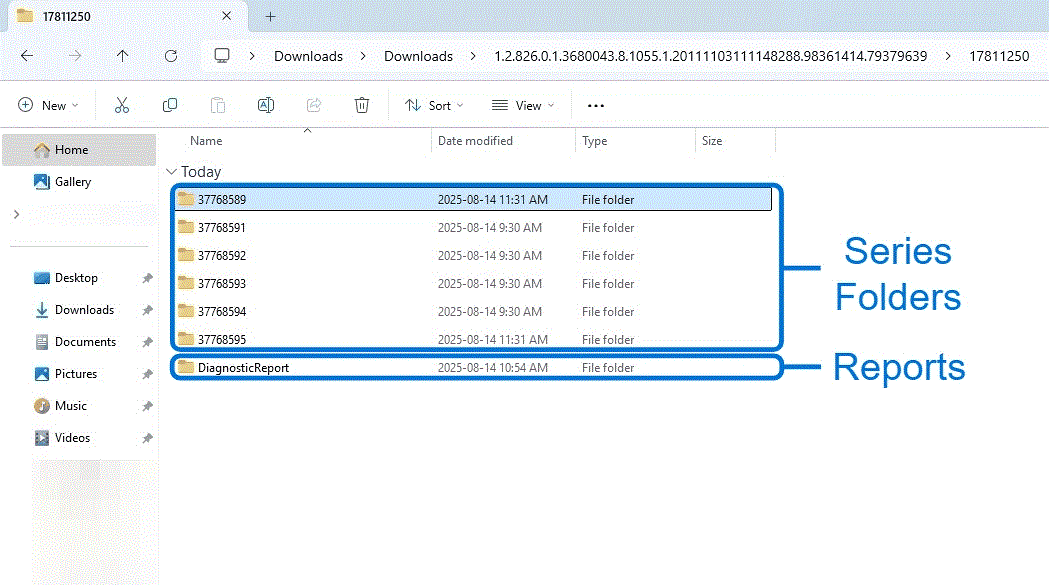Click the pin icon next to Documents
1049x585 pixels.
pos(147,342)
